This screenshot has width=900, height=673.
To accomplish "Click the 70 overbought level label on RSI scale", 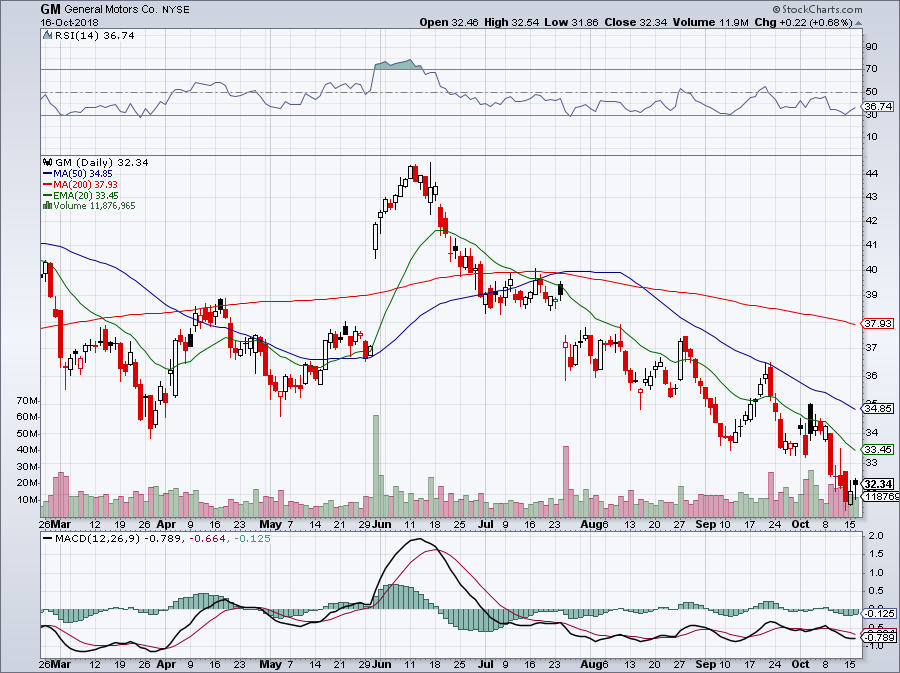I will pyautogui.click(x=871, y=69).
